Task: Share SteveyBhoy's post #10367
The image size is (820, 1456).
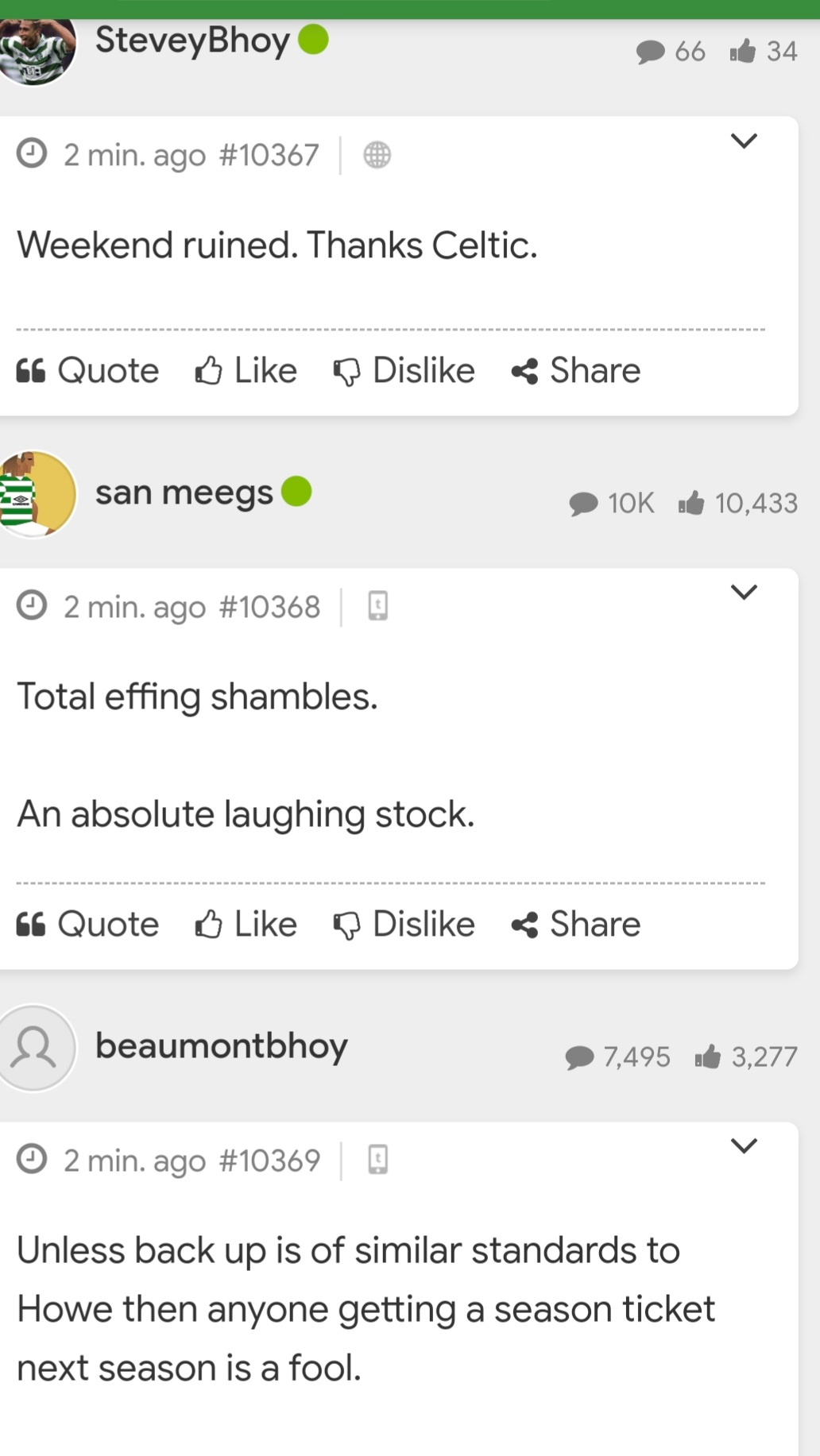Action: click(576, 371)
